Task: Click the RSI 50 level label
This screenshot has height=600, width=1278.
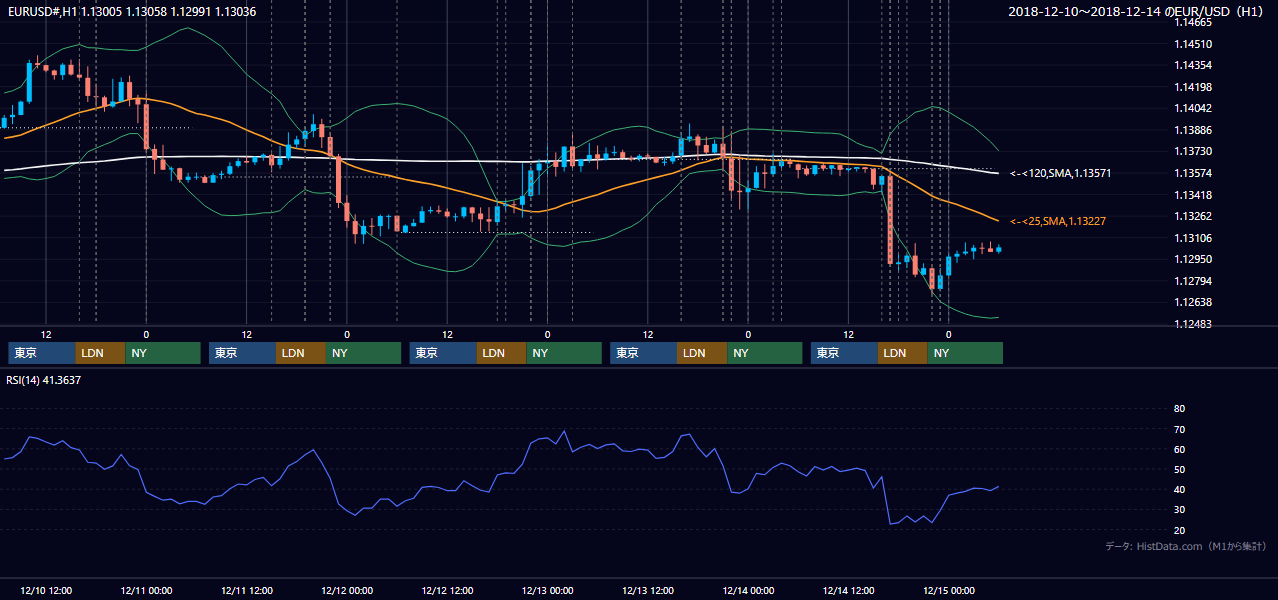Action: 1179,469
